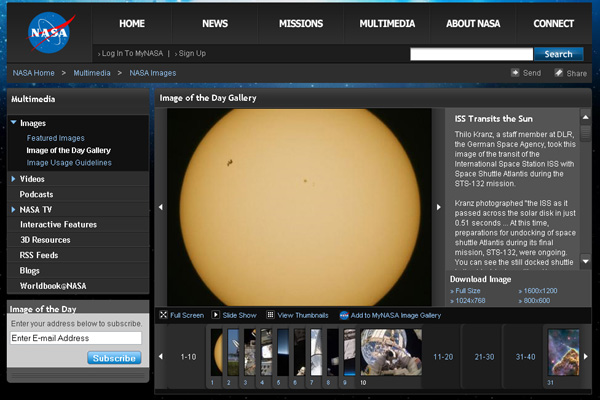The height and width of the screenshot is (400, 600).
Task: Click the Enter E-mail Address field
Action: (x=76, y=338)
